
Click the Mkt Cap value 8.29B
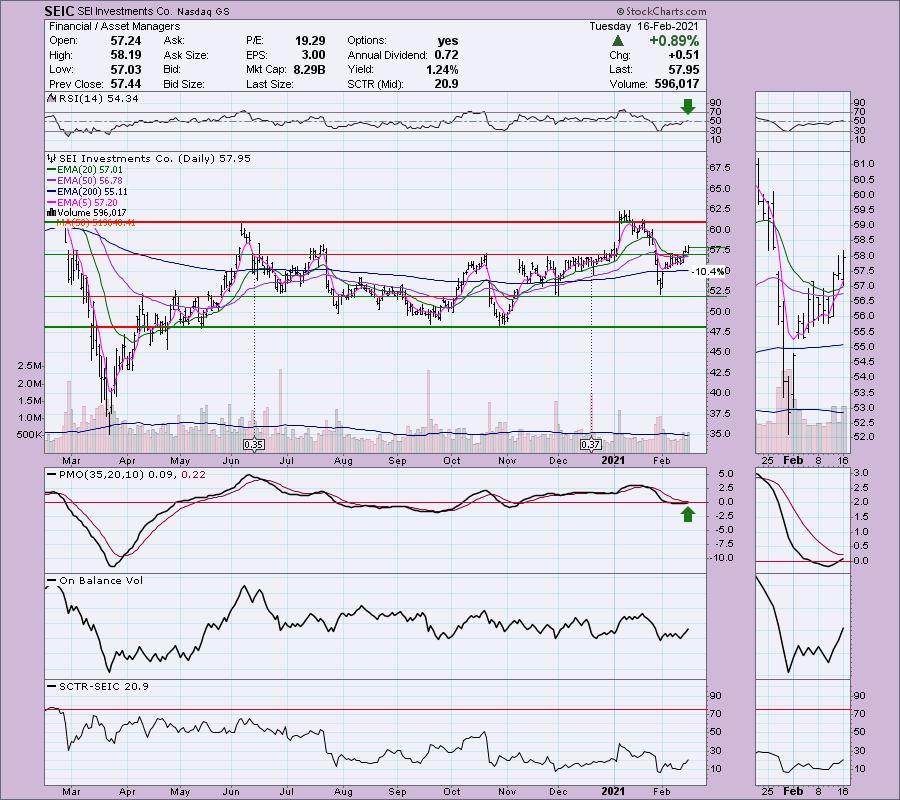click(x=309, y=69)
